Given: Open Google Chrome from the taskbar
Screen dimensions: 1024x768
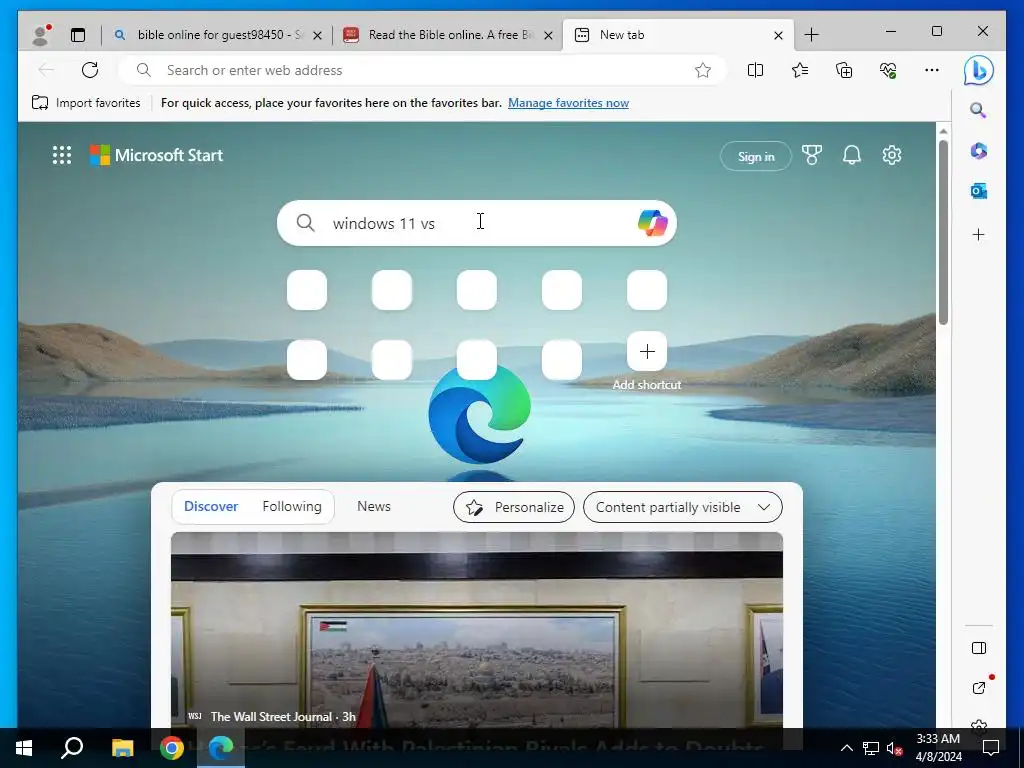Looking at the screenshot, I should point(172,748).
